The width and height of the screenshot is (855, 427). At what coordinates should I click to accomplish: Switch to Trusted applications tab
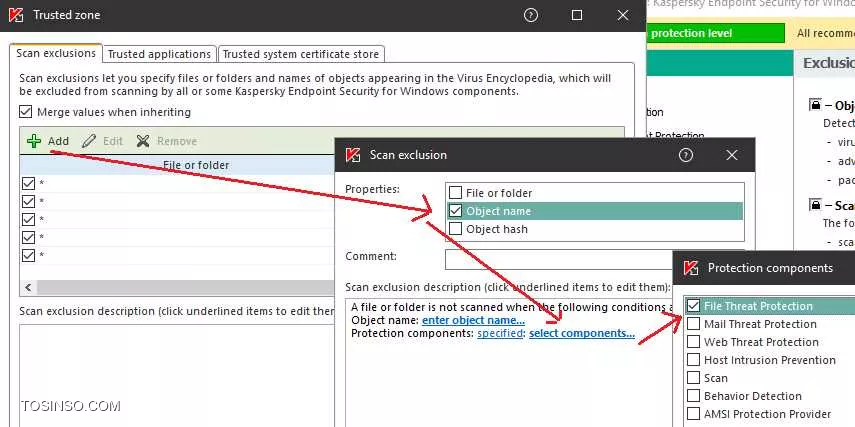point(159,54)
